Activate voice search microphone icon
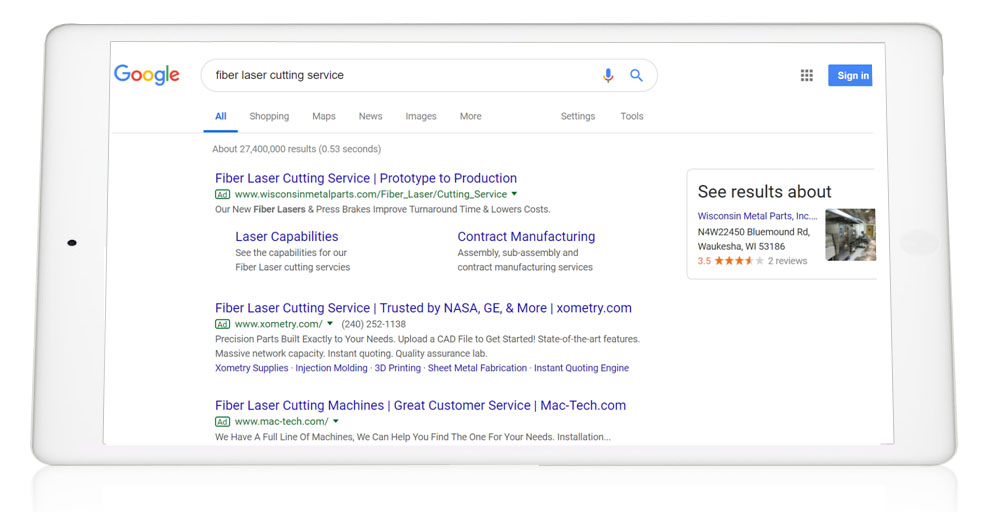This screenshot has width=983, height=512. [x=607, y=75]
